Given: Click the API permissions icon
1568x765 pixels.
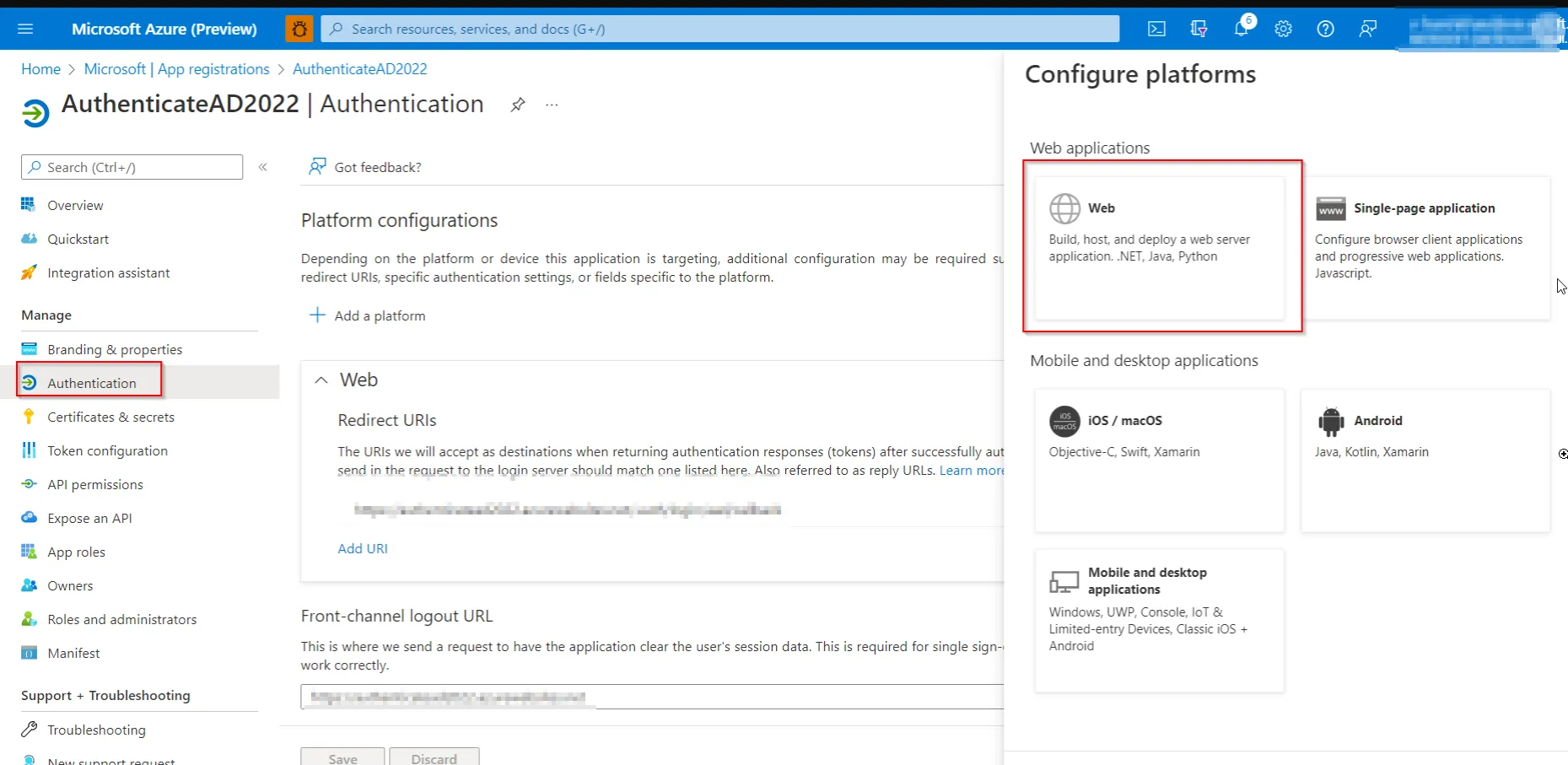Looking at the screenshot, I should pyautogui.click(x=29, y=484).
